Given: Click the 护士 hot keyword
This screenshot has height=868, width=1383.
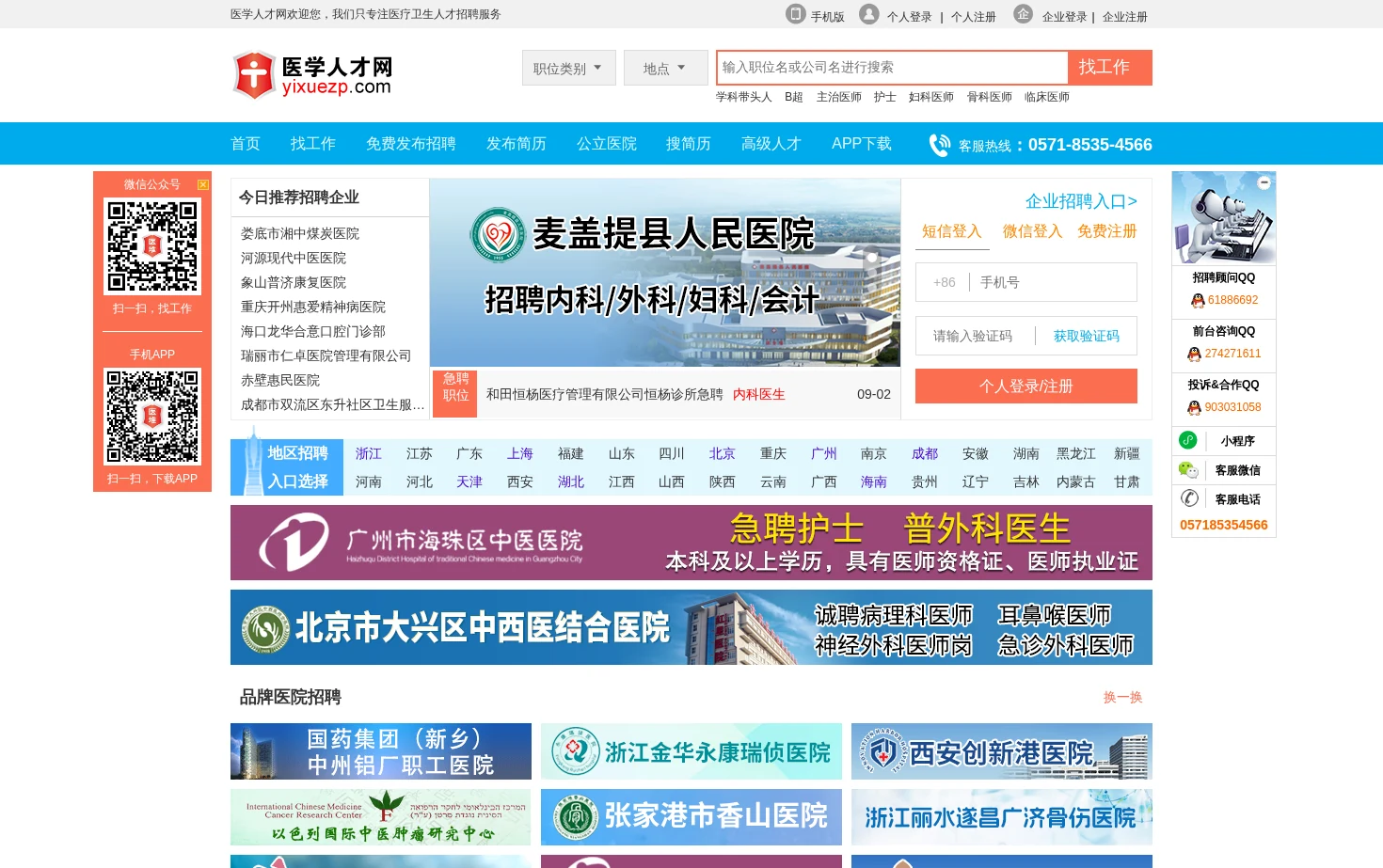Looking at the screenshot, I should click(884, 97).
